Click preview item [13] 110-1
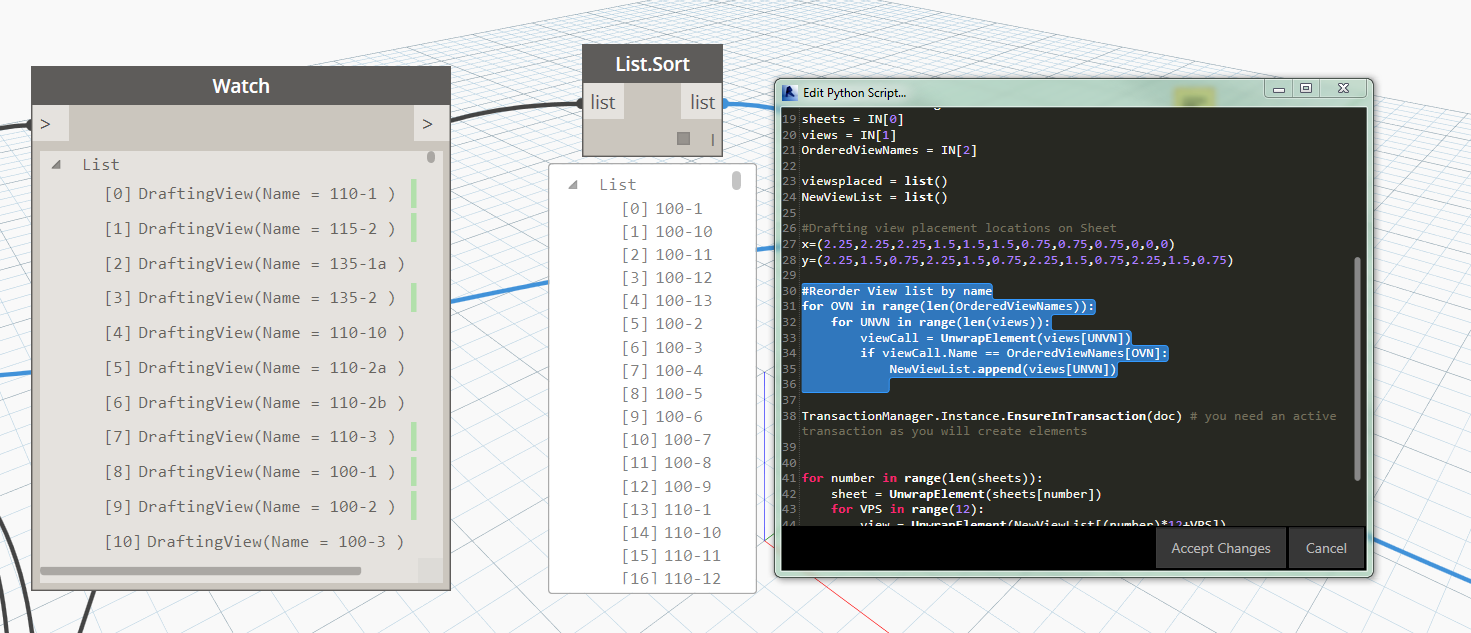The height and width of the screenshot is (633, 1471). [667, 510]
